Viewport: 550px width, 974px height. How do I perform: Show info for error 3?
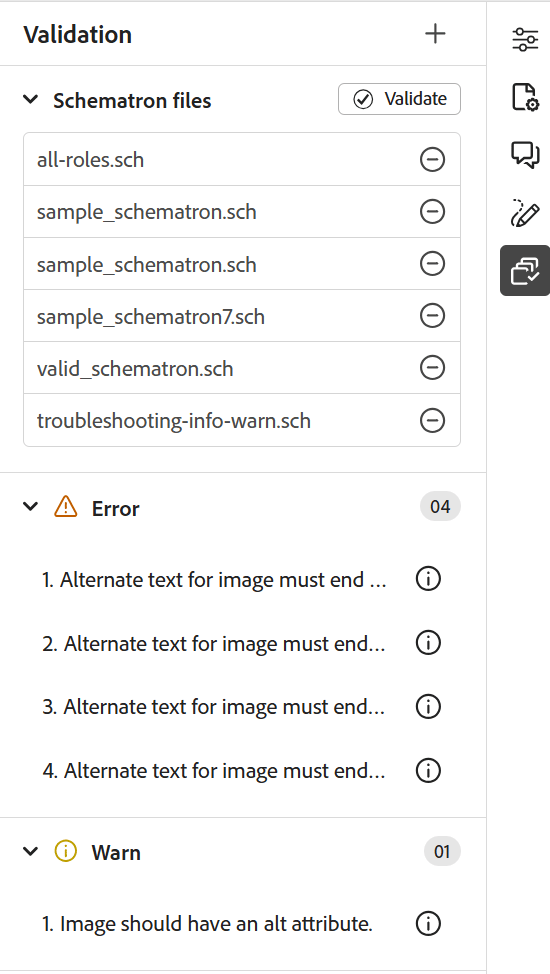coord(428,706)
